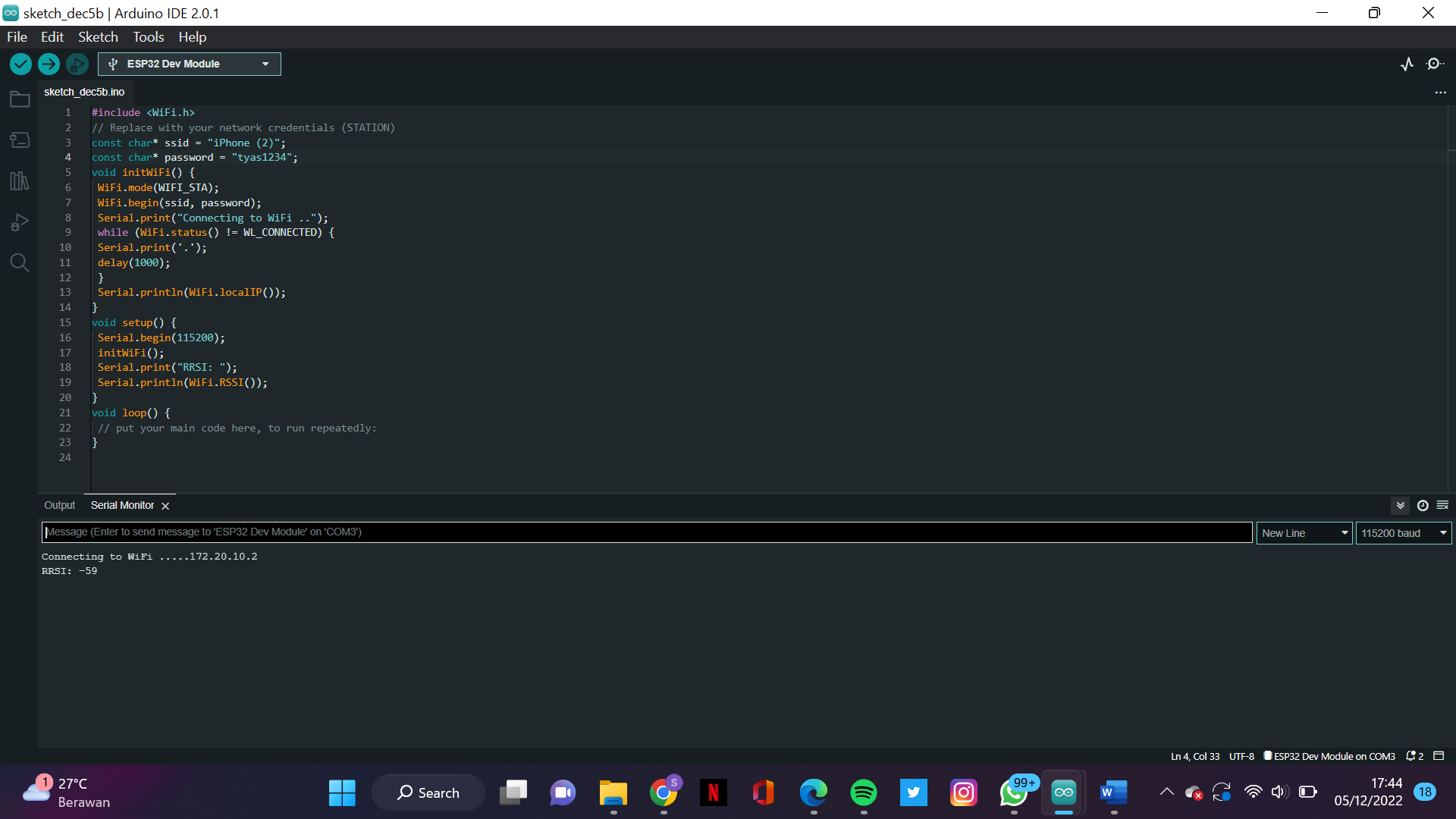The image size is (1456, 819).
Task: Open the 115200 baud rate dropdown
Action: coord(1404,533)
